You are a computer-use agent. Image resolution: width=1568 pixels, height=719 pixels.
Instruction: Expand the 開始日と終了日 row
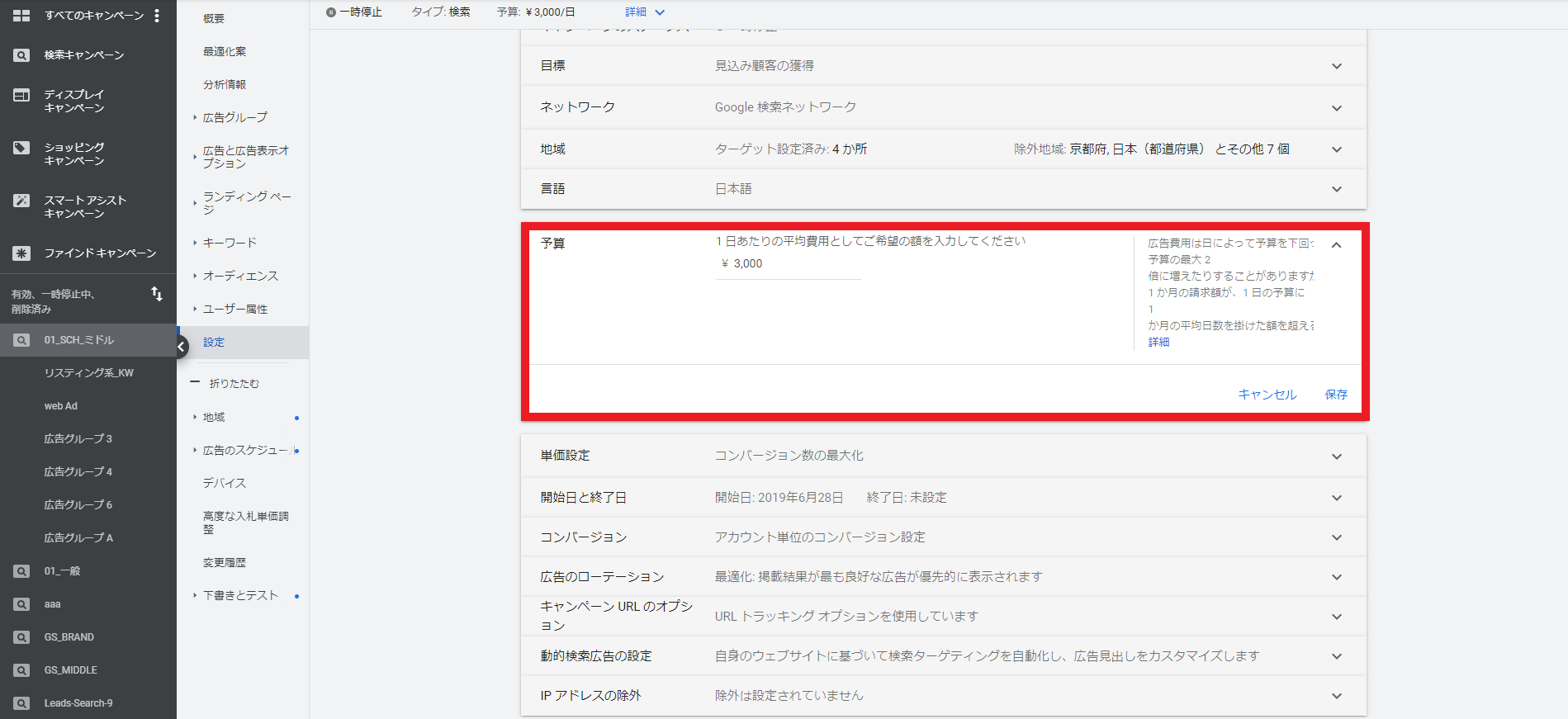coord(1337,498)
